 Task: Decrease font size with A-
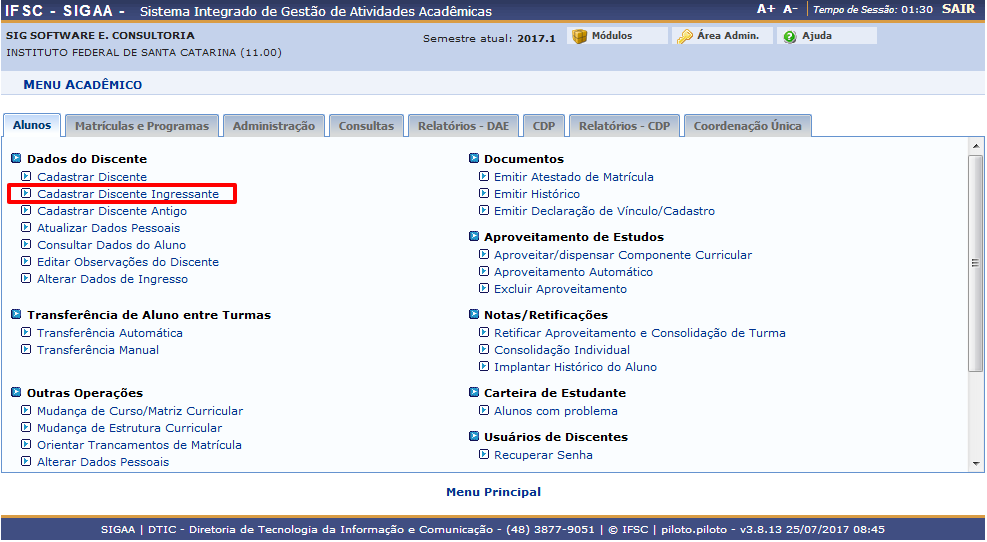click(790, 9)
